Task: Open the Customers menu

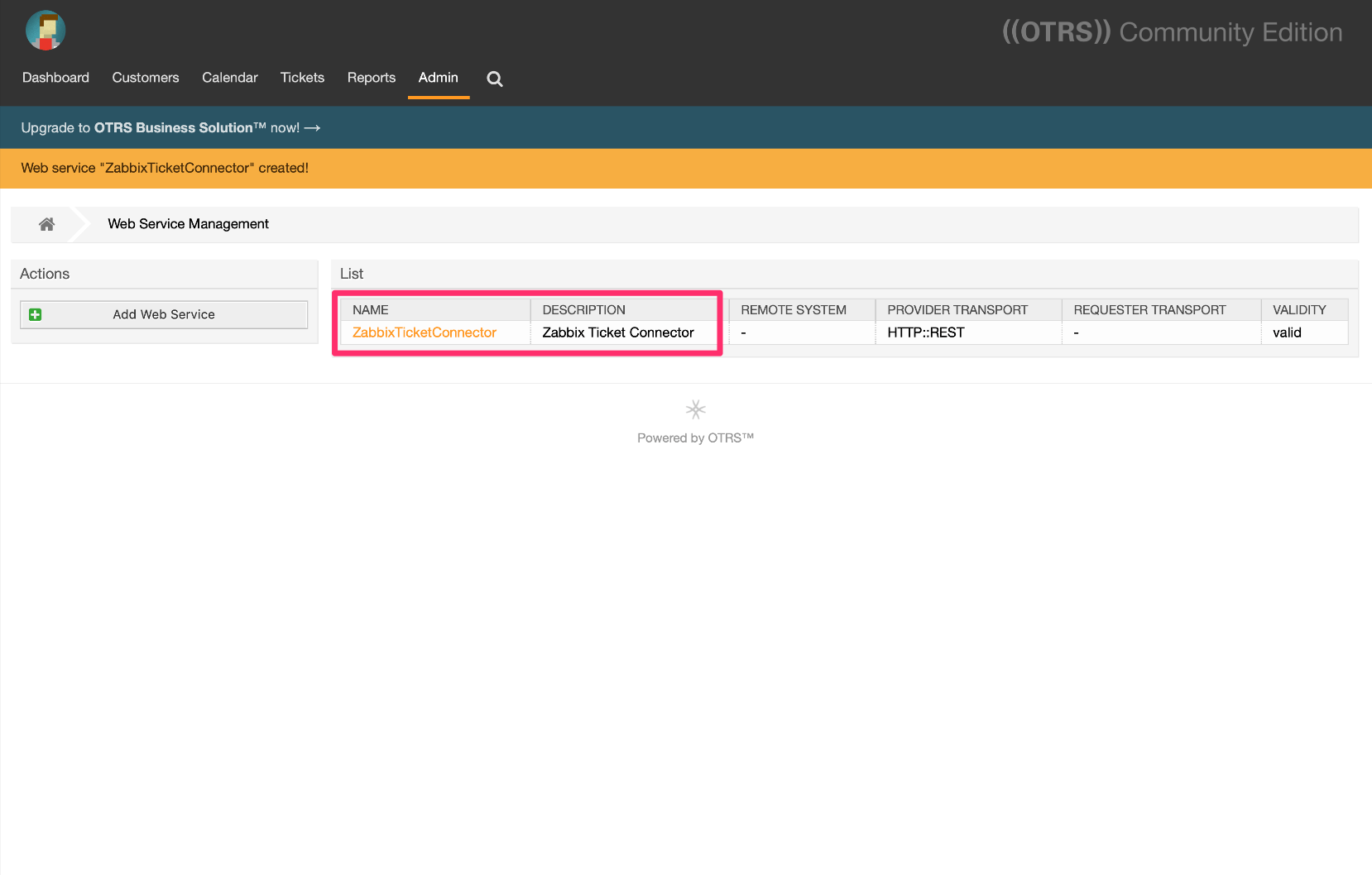Action: pyautogui.click(x=146, y=78)
